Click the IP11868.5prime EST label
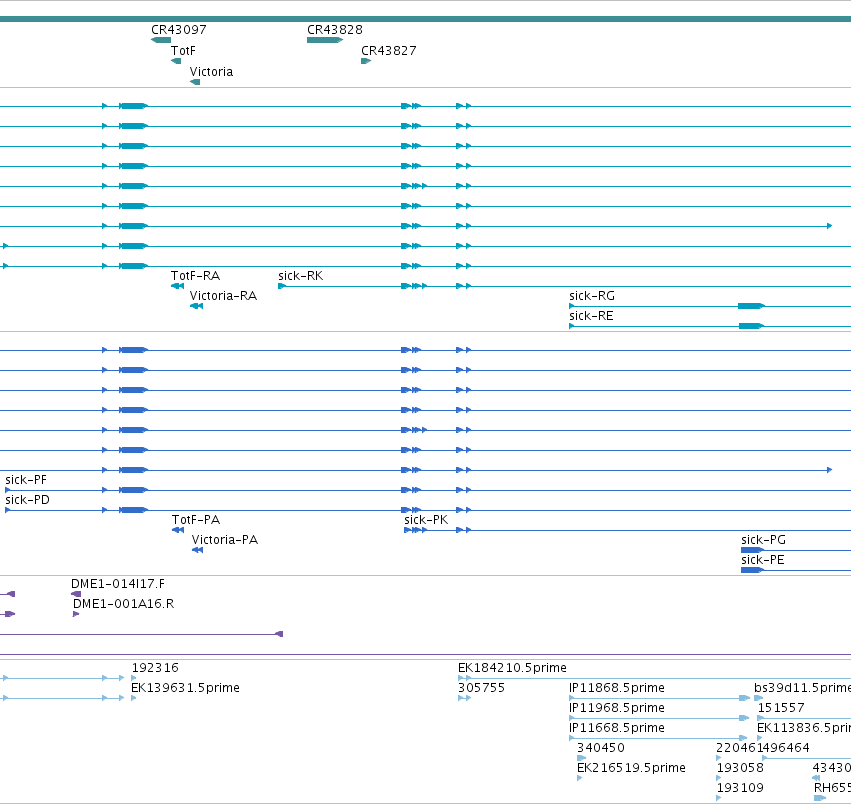 (617, 688)
